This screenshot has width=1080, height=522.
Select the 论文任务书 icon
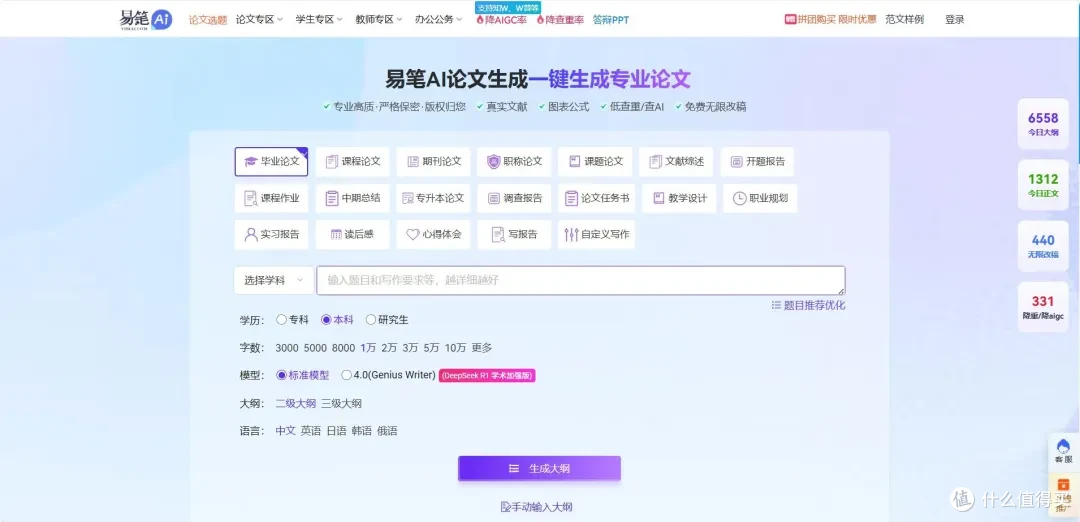(x=571, y=198)
